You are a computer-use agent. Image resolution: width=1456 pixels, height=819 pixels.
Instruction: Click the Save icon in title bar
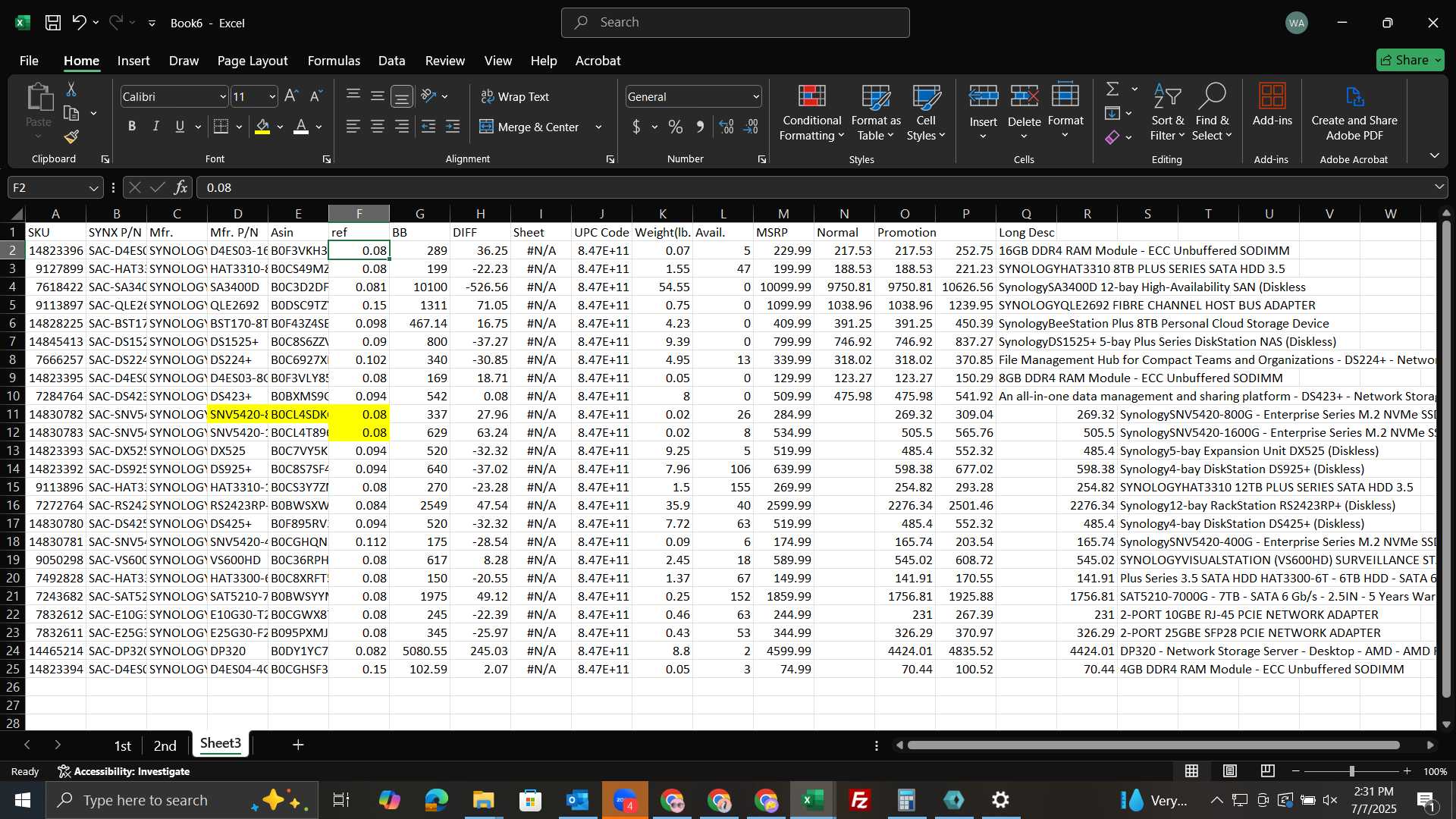coord(52,23)
